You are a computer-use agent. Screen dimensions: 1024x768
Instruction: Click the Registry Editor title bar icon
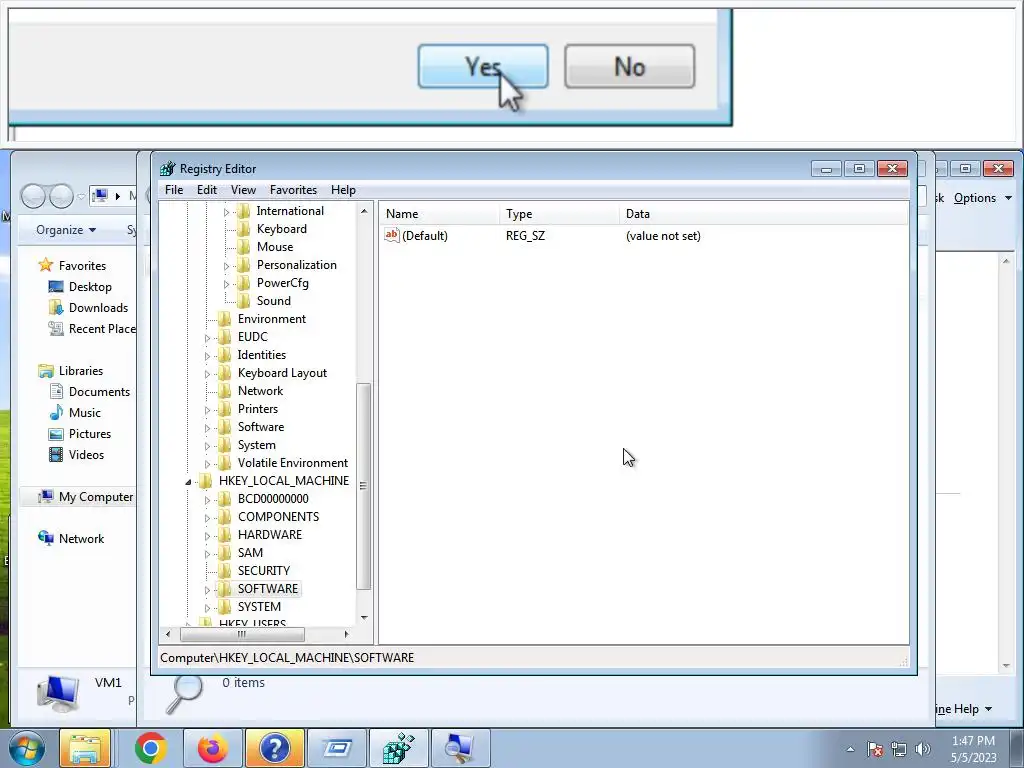pyautogui.click(x=168, y=168)
